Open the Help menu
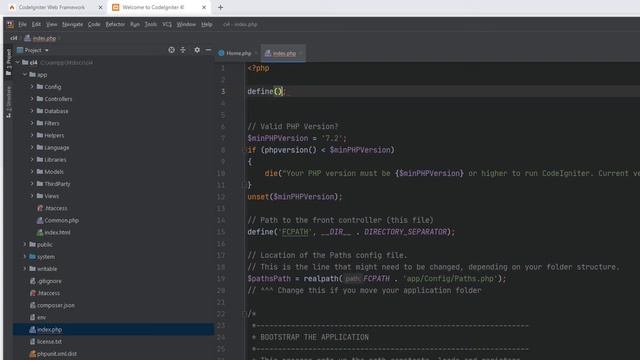The width and height of the screenshot is (640, 360). pos(207,24)
